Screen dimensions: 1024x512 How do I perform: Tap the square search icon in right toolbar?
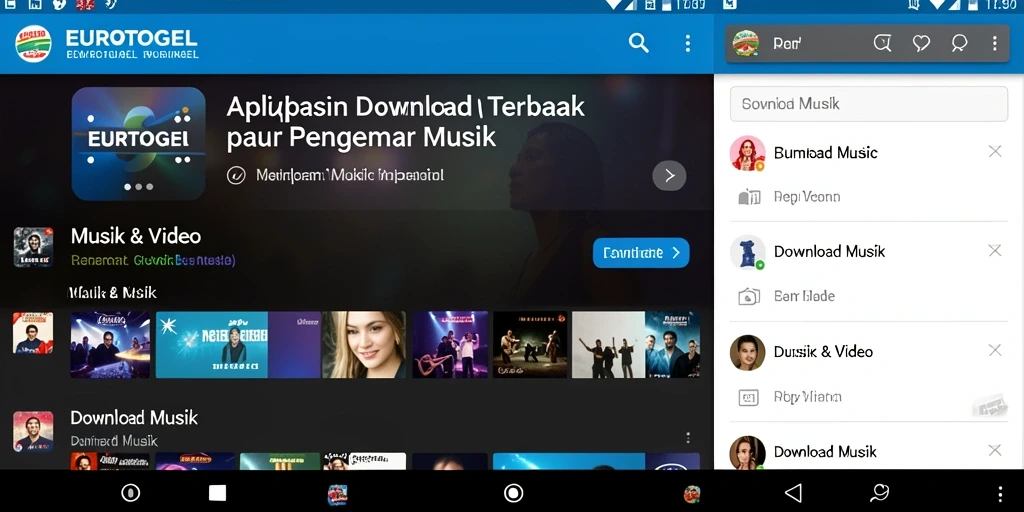tap(882, 44)
